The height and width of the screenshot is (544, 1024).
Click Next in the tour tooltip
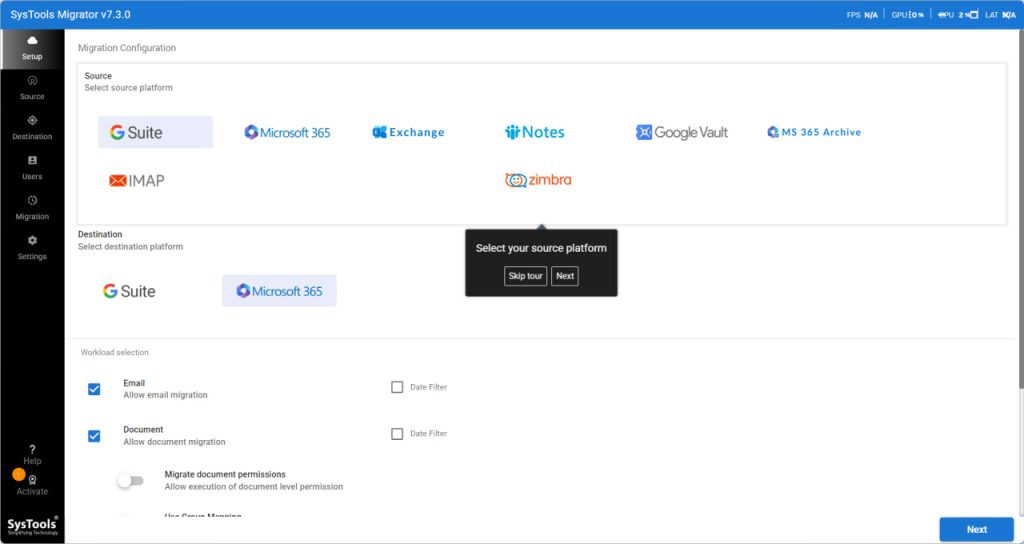(x=565, y=276)
